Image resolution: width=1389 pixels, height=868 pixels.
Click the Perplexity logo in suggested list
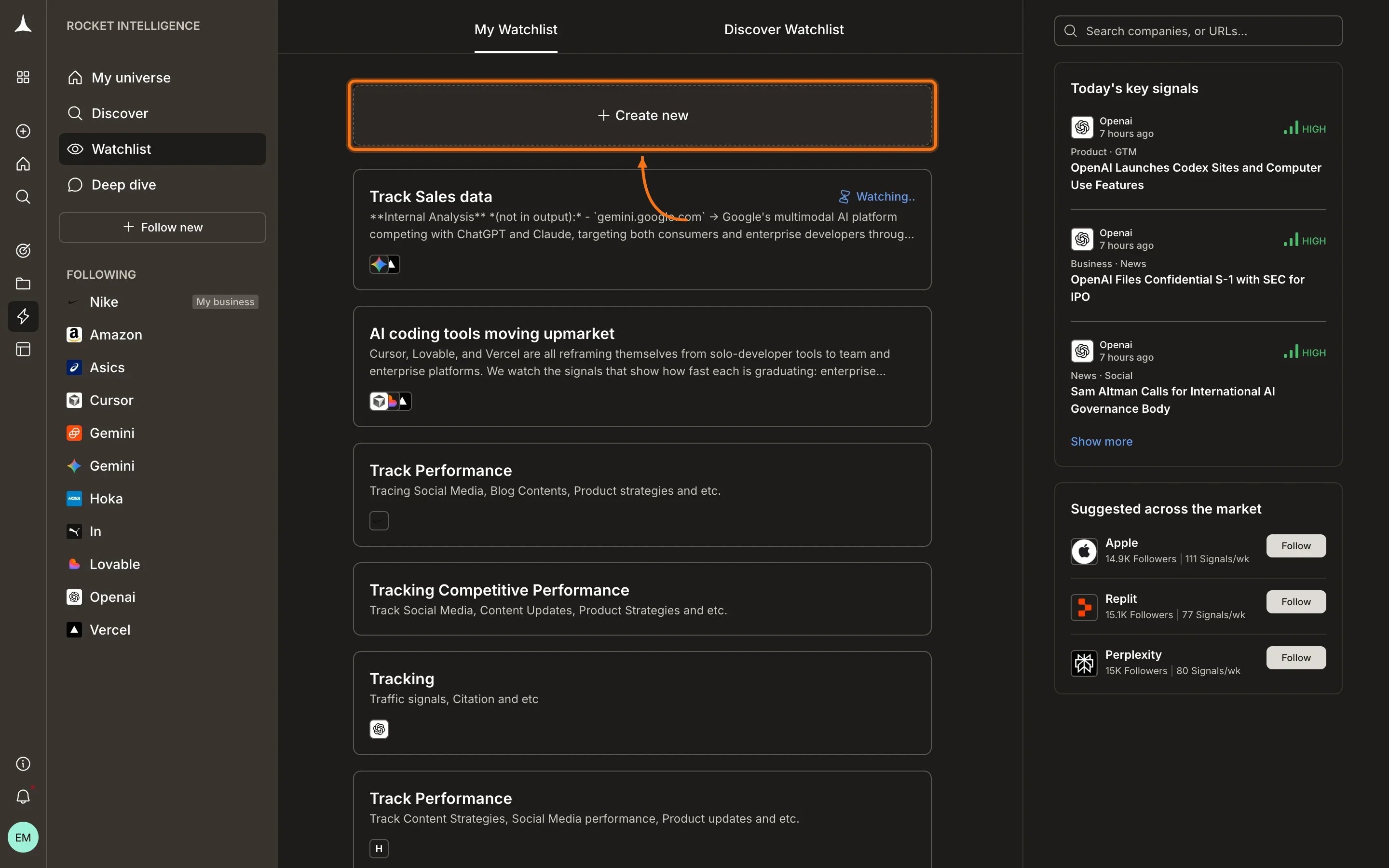point(1084,664)
